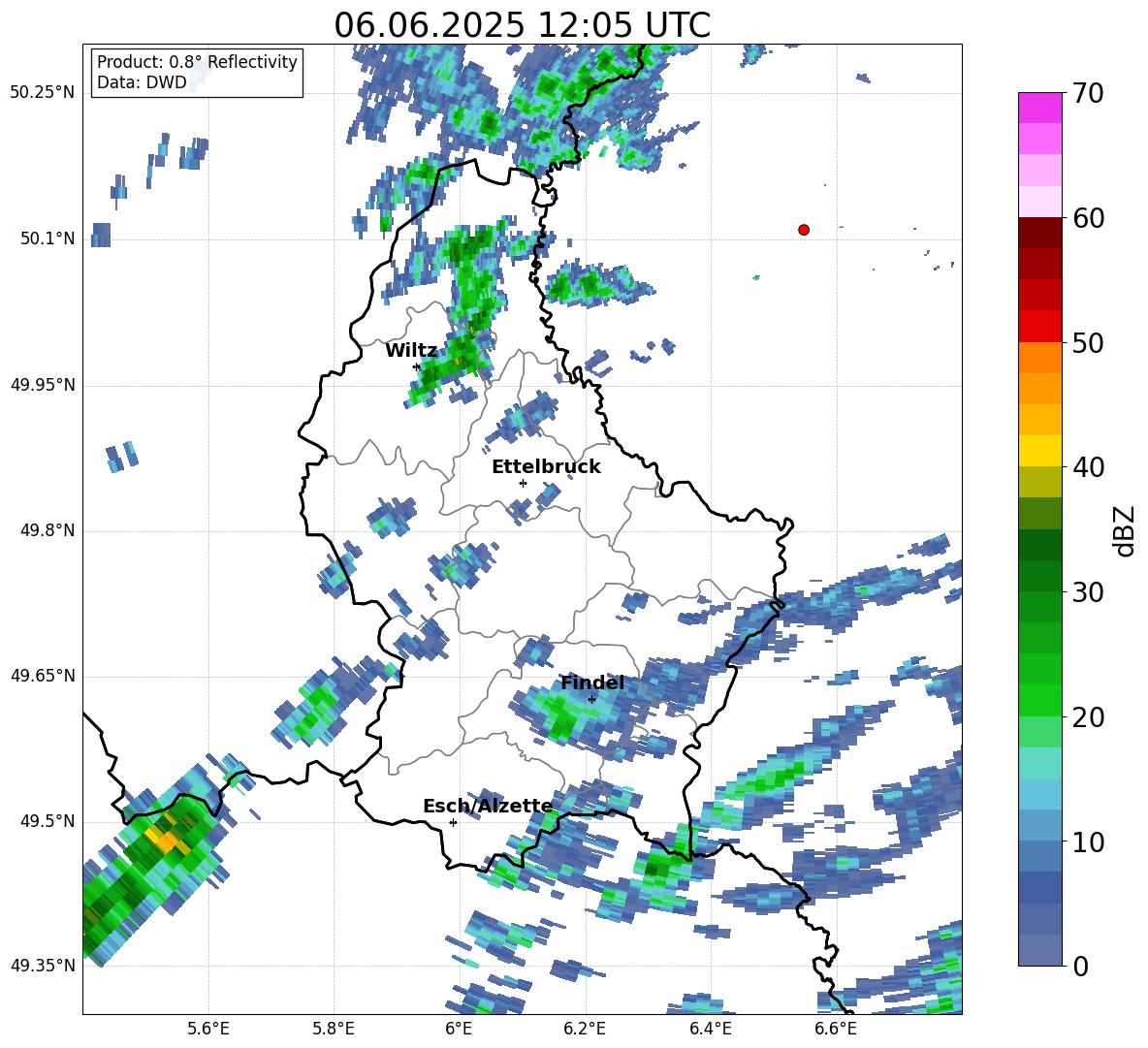1148x1048 pixels.
Task: Click the dBZ colorbar axis label
Action: point(1124,530)
